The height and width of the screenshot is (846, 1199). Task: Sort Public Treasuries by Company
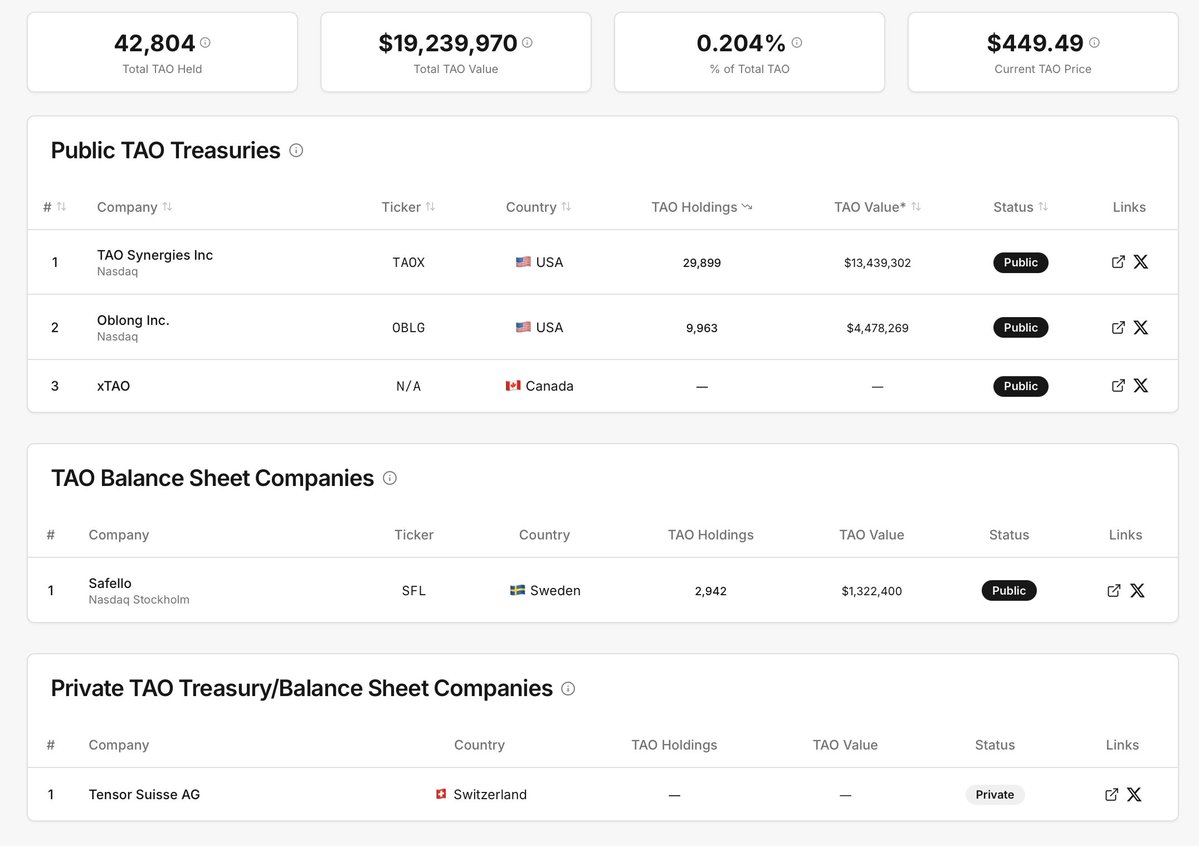135,207
